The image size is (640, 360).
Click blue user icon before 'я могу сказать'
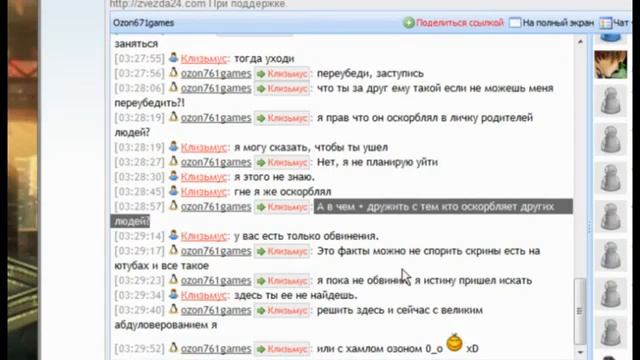[x=173, y=146]
